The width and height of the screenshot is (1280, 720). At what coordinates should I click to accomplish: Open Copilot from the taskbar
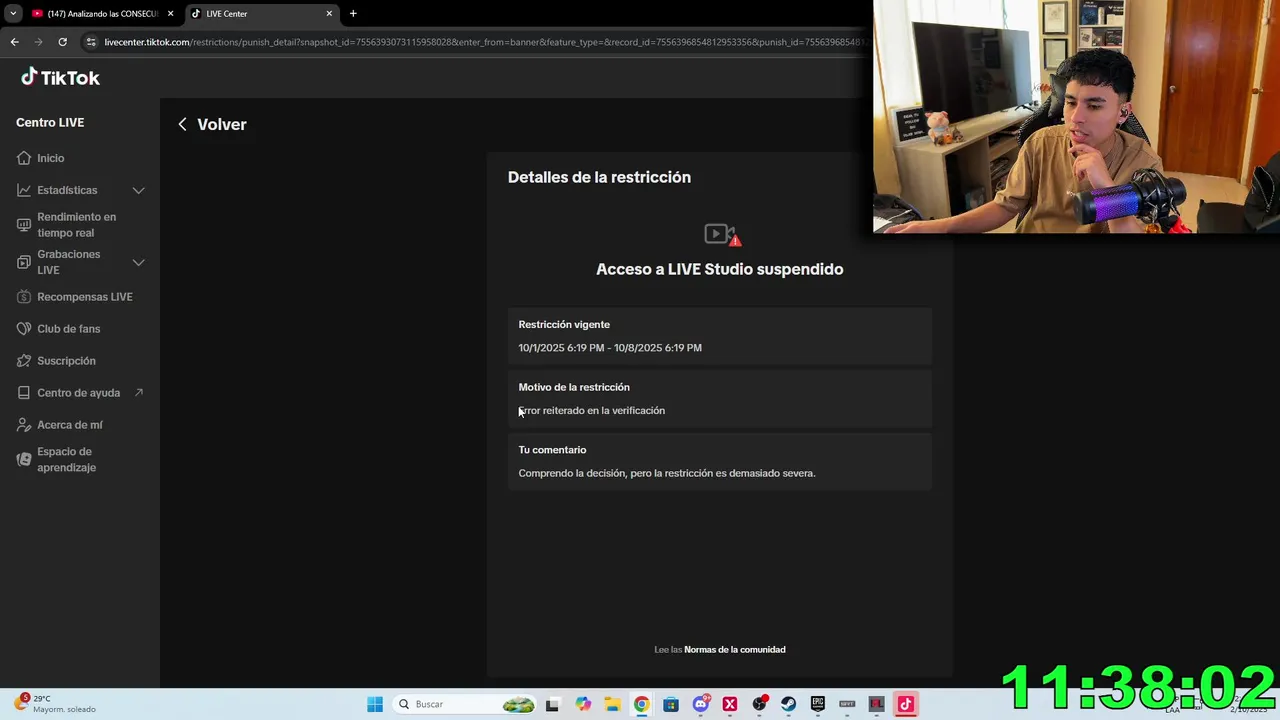pyautogui.click(x=583, y=704)
